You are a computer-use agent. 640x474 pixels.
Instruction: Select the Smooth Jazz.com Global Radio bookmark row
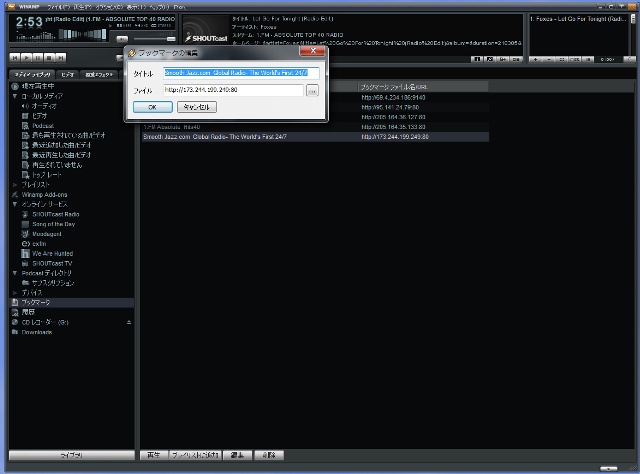pos(315,137)
